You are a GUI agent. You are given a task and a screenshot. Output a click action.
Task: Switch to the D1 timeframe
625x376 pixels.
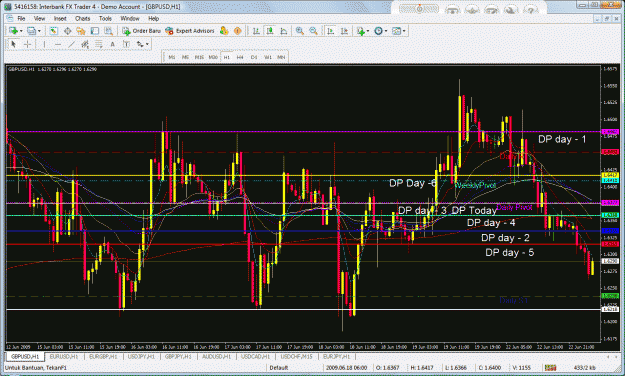[254, 57]
